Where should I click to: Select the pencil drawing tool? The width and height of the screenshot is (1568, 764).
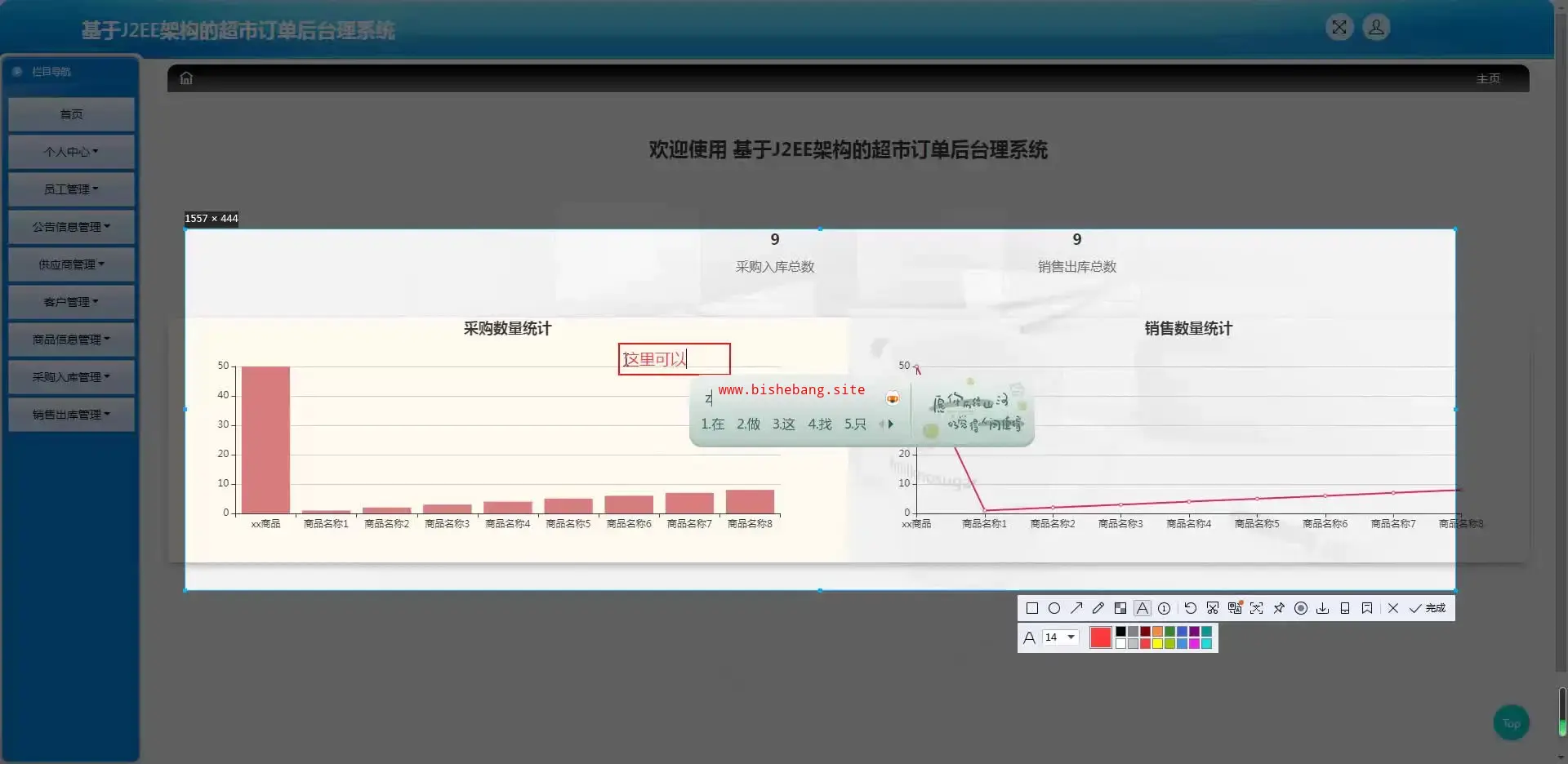(x=1098, y=608)
